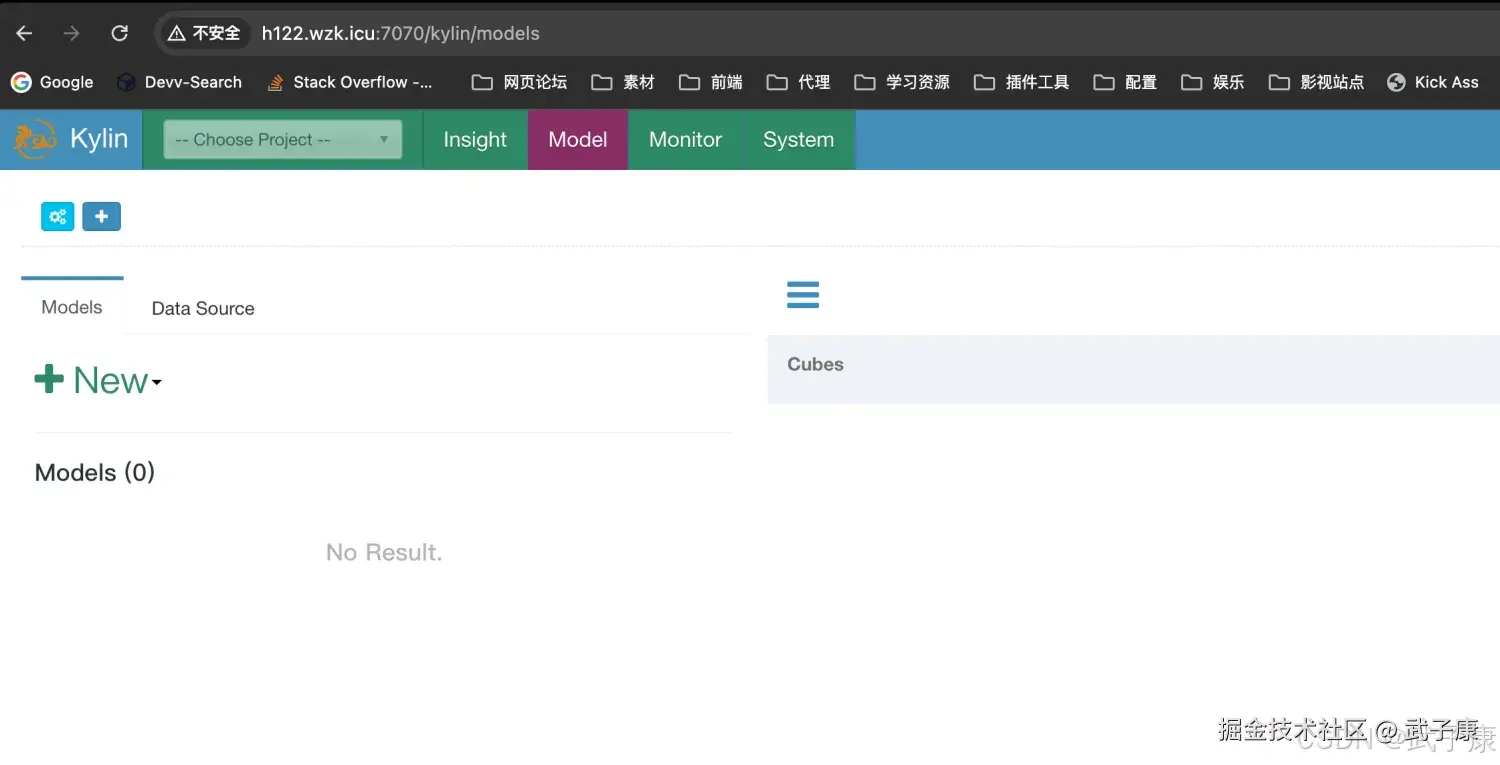
Task: Open the Monitor menu
Action: pos(685,139)
